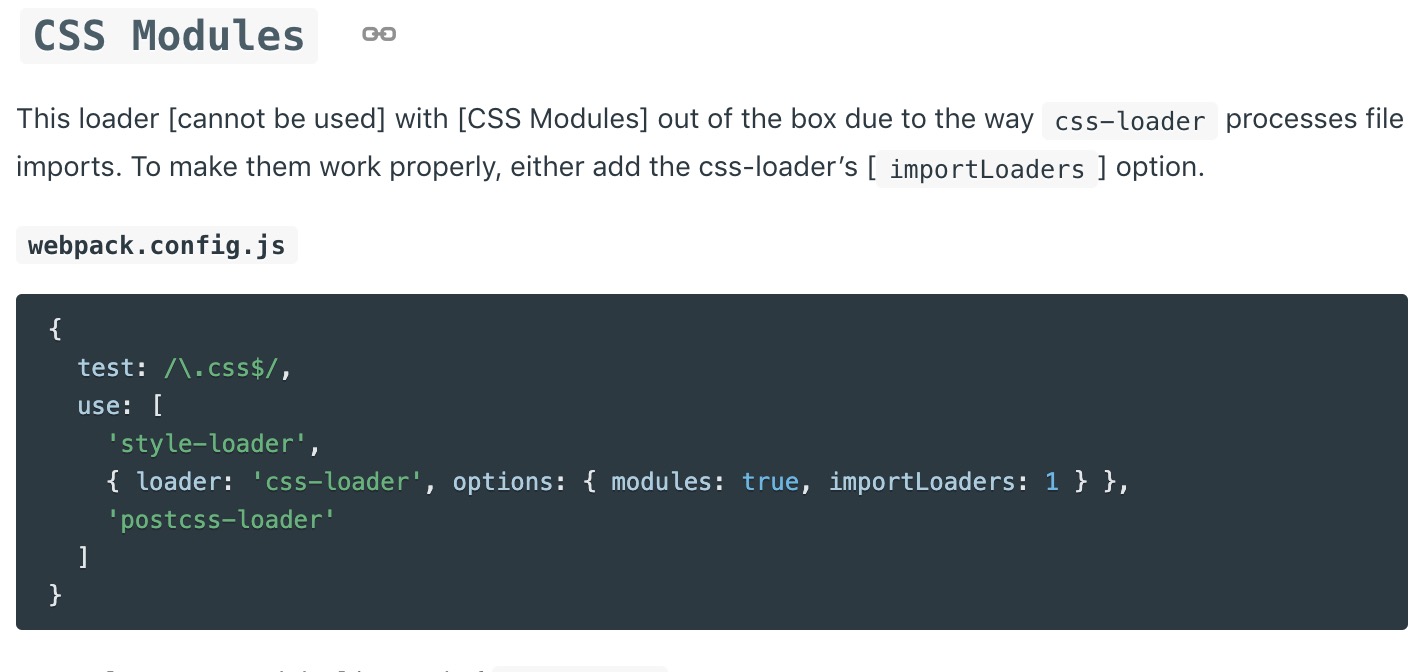Click the test key in the code block

tap(106, 368)
